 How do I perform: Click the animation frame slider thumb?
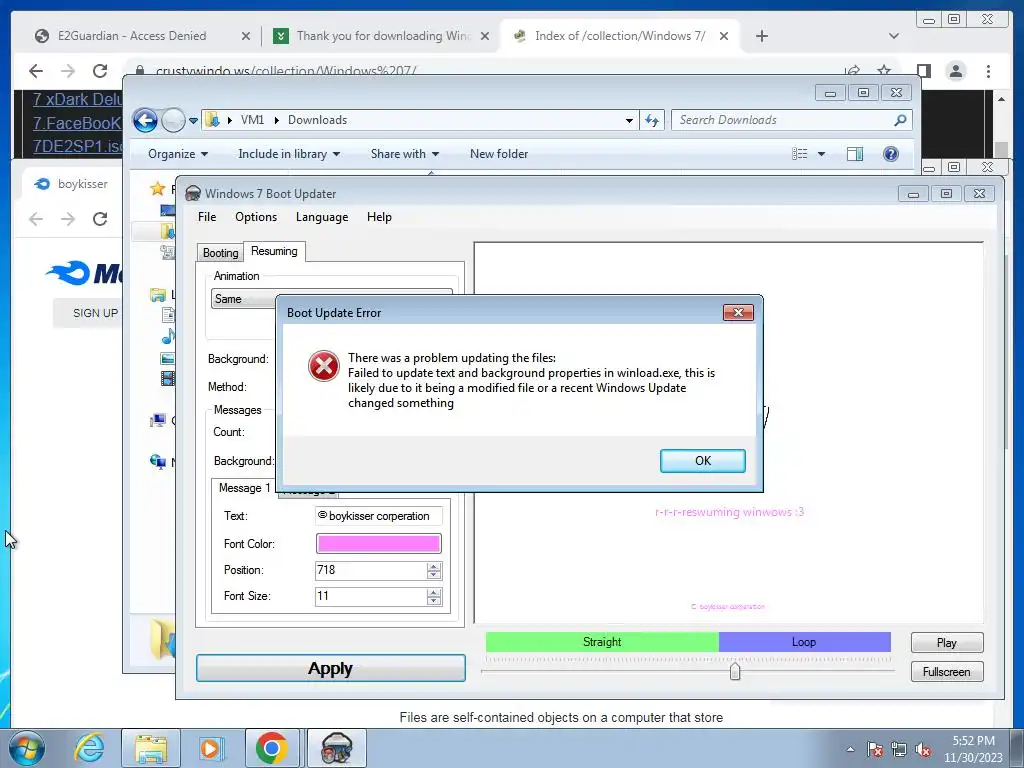[x=735, y=671]
